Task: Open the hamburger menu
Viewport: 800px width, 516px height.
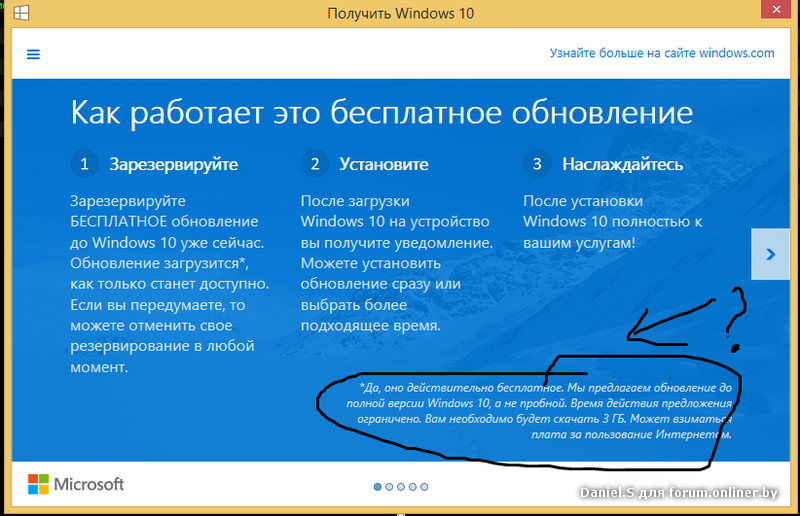Action: pos(33,54)
